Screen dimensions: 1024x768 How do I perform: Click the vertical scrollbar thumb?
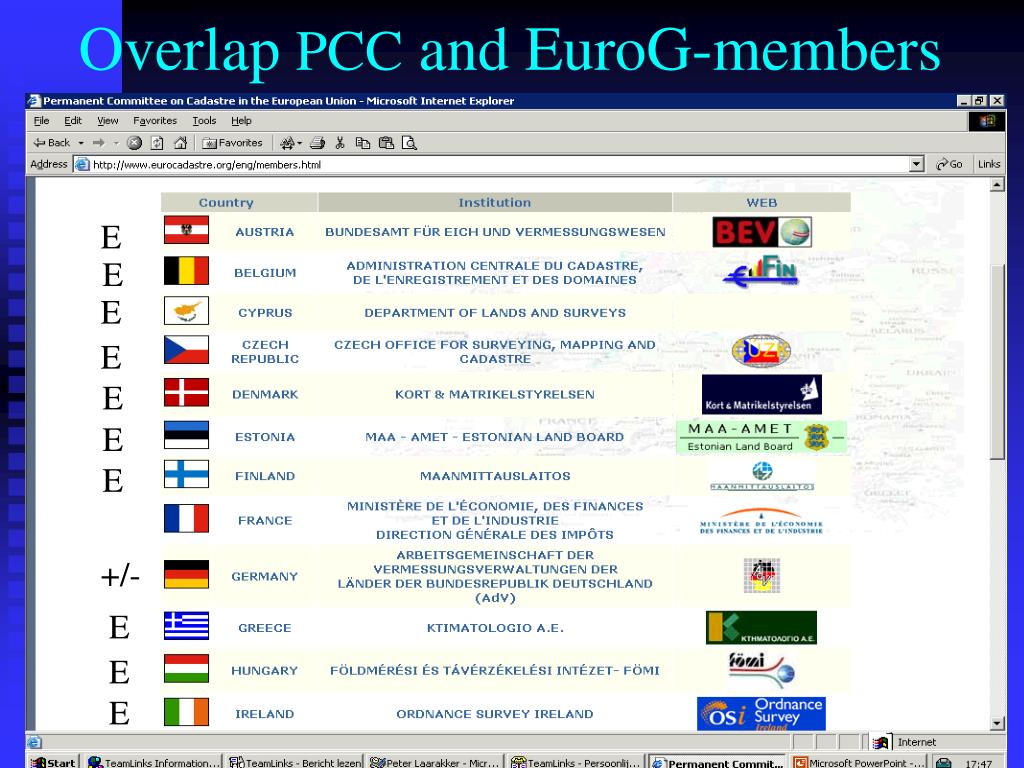997,362
